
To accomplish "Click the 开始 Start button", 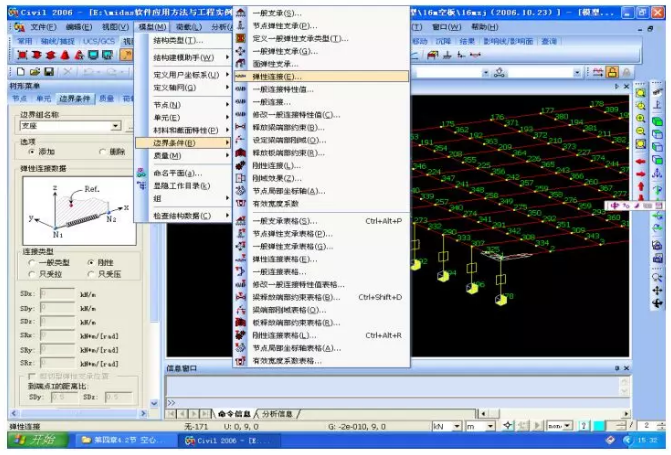I will coord(38,440).
